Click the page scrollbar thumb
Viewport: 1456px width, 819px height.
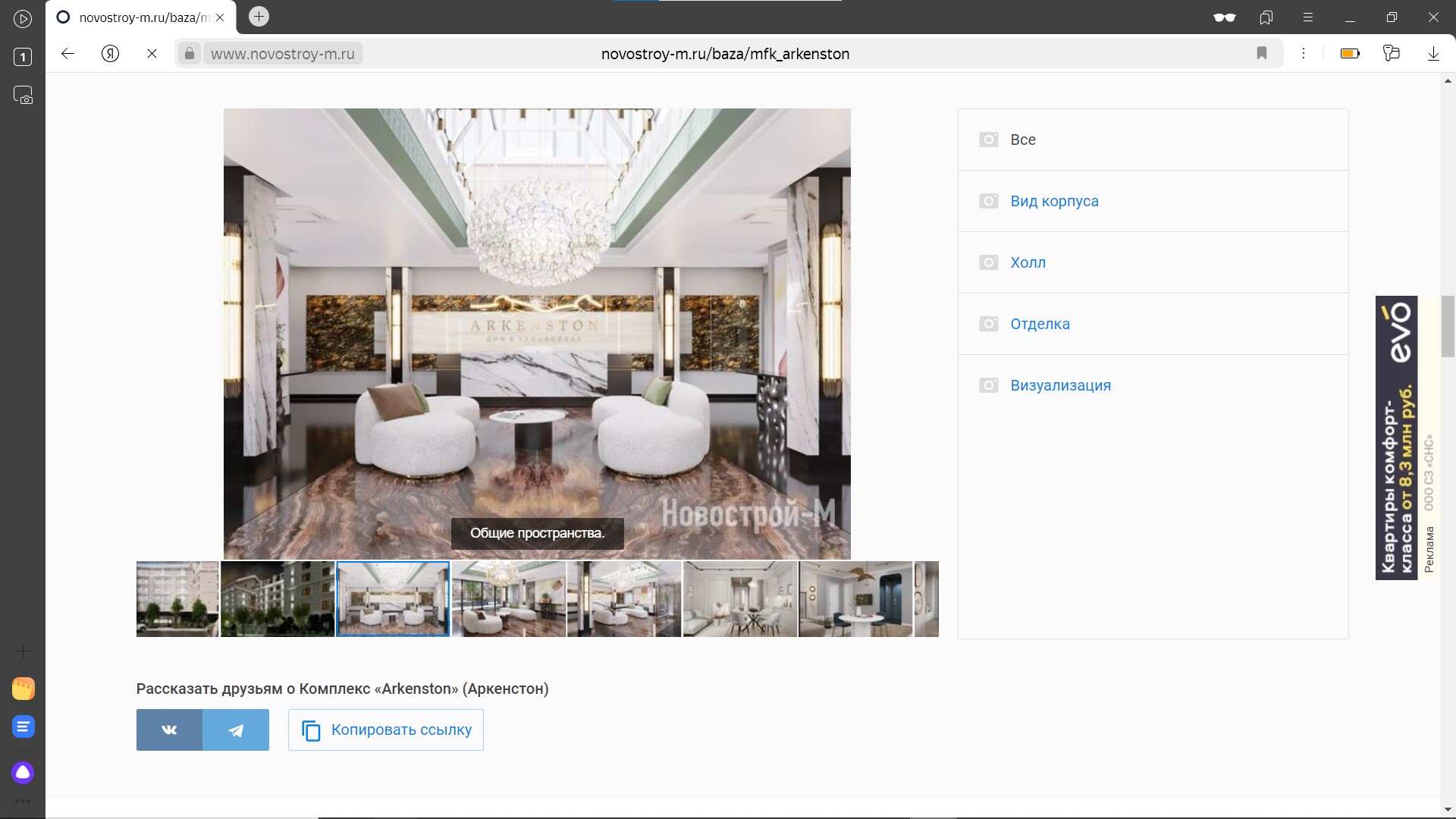click(x=1448, y=326)
